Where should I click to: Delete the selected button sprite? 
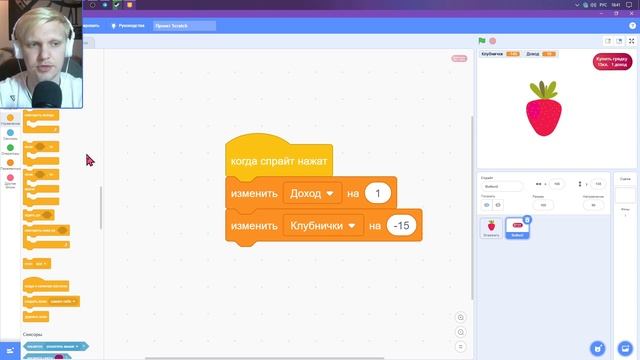pos(527,220)
